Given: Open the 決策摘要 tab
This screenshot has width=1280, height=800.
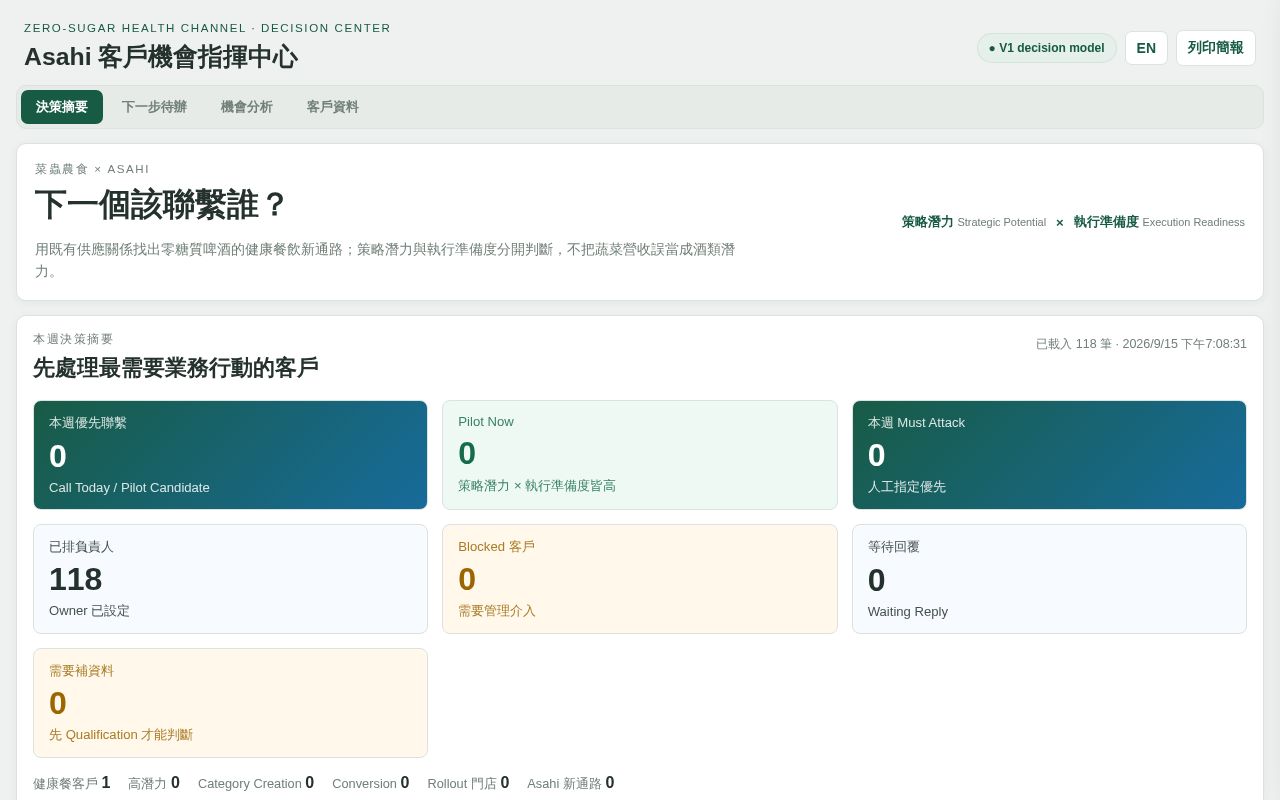Looking at the screenshot, I should click(x=62, y=107).
